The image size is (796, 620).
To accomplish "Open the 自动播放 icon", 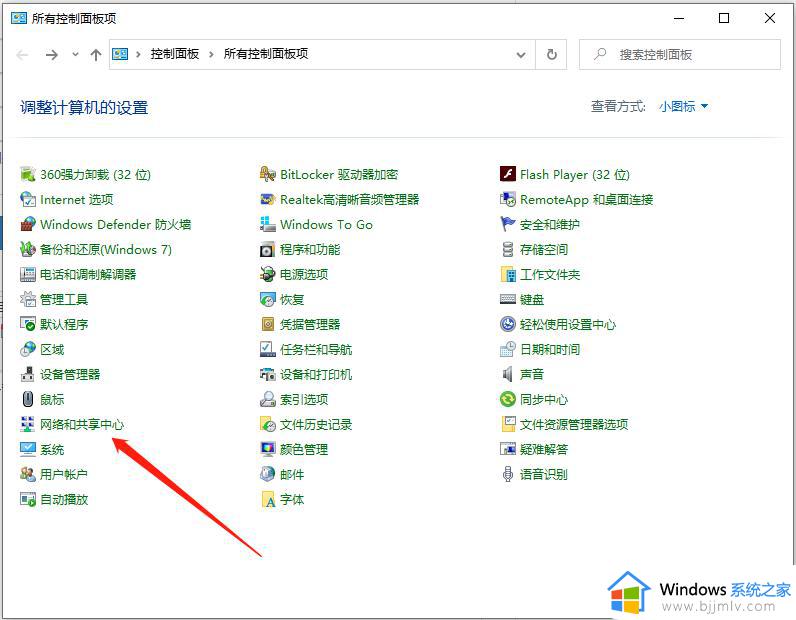I will pyautogui.click(x=27, y=499).
